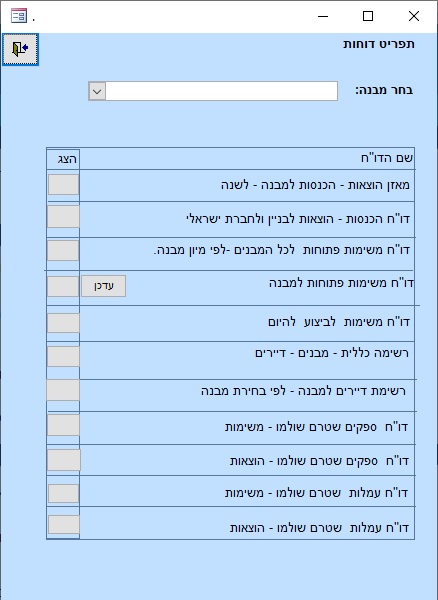Click the exit door icon button
438x600 pixels.
pos(20,49)
